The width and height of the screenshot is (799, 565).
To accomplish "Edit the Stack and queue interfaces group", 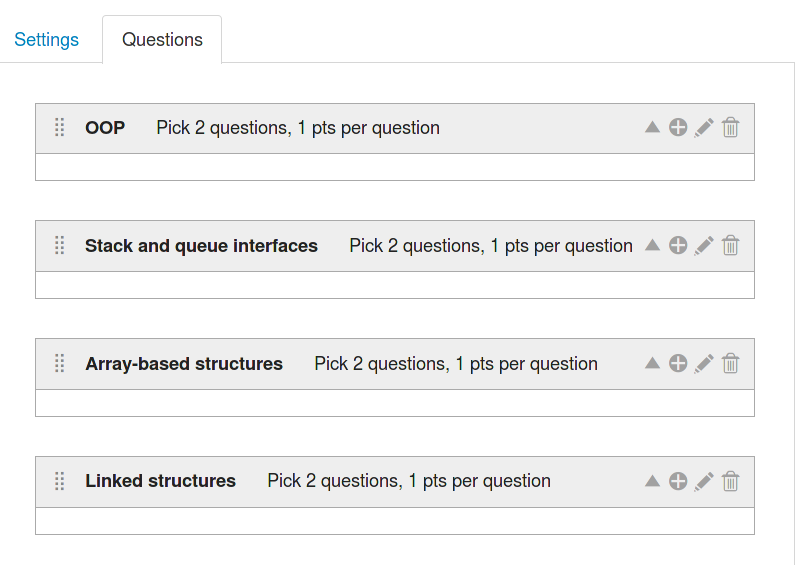I will 704,246.
